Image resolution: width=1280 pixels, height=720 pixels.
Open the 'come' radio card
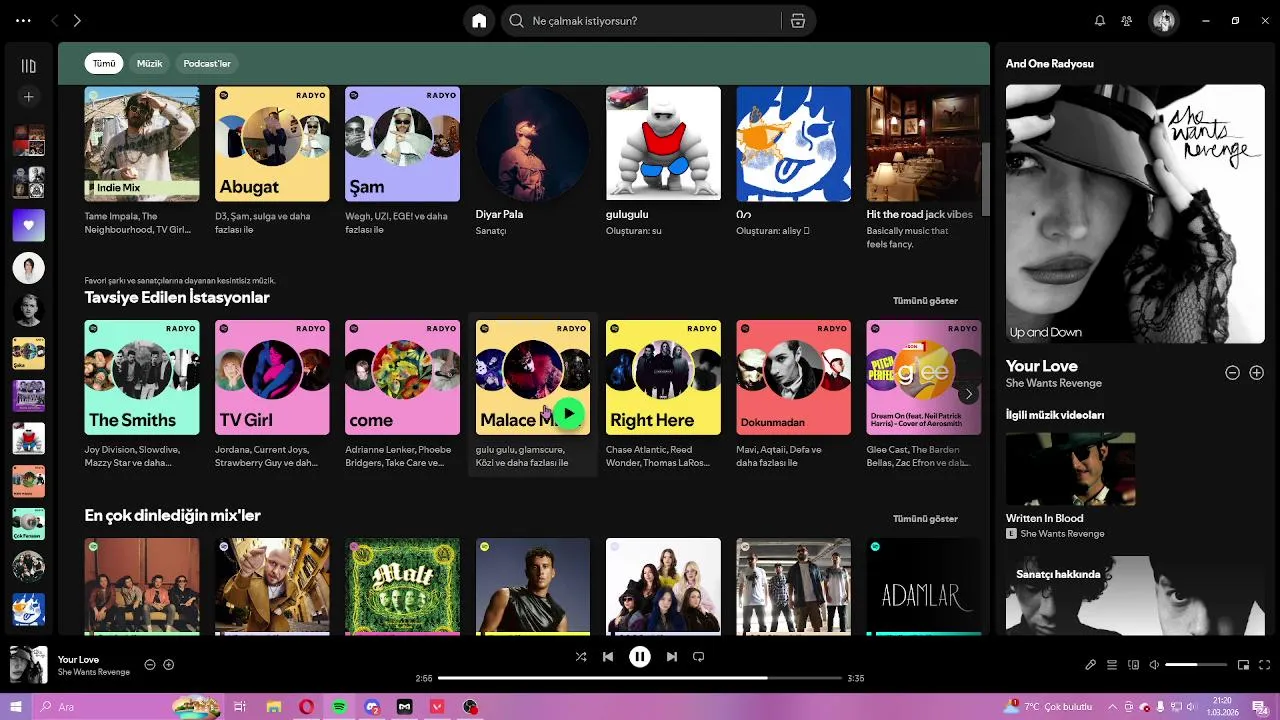402,396
